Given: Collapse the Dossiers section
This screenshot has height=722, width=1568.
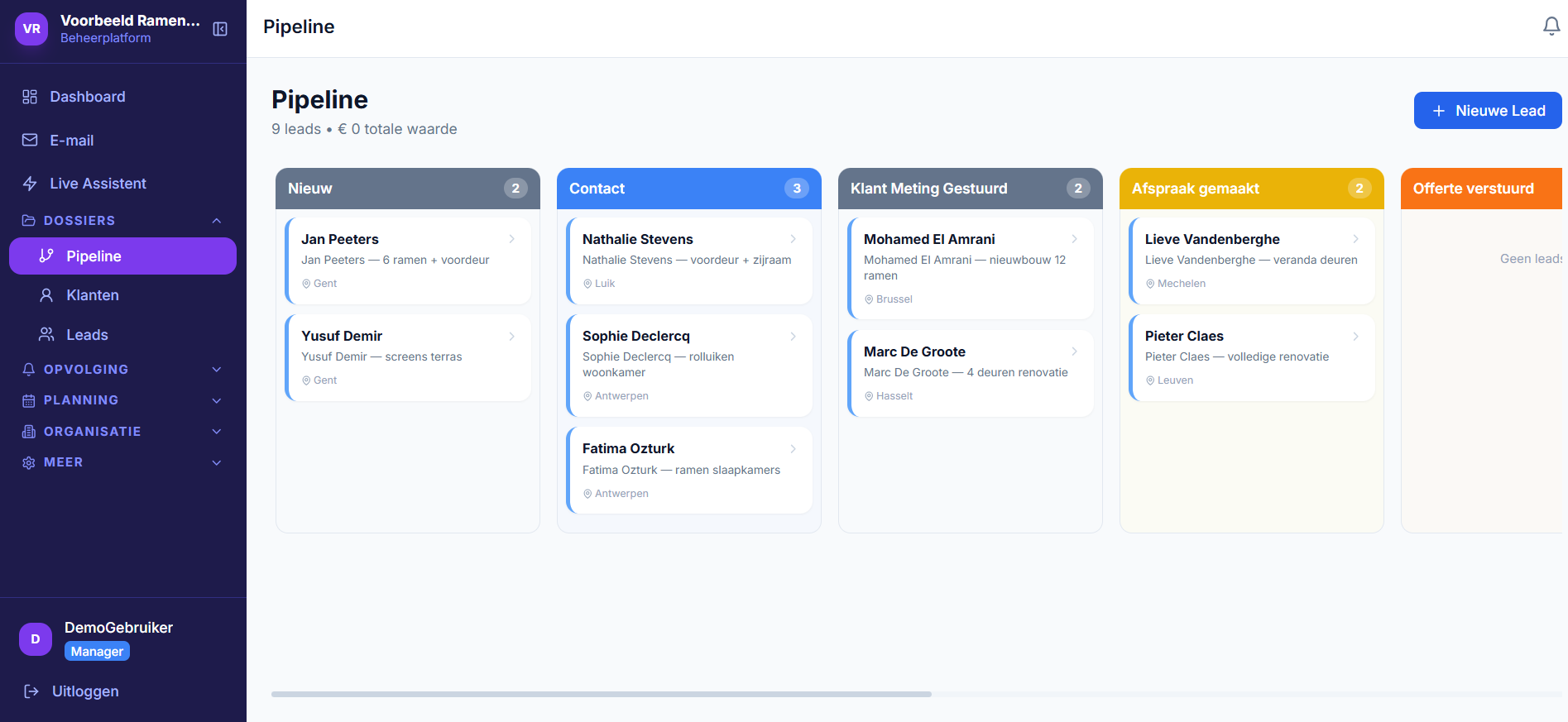Looking at the screenshot, I should point(122,221).
